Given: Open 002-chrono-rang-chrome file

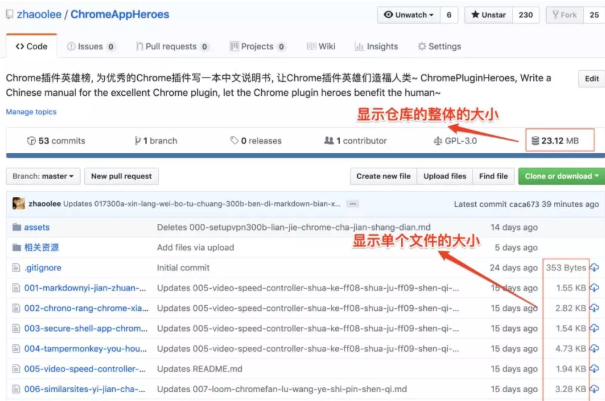Looking at the screenshot, I should coord(86,308).
